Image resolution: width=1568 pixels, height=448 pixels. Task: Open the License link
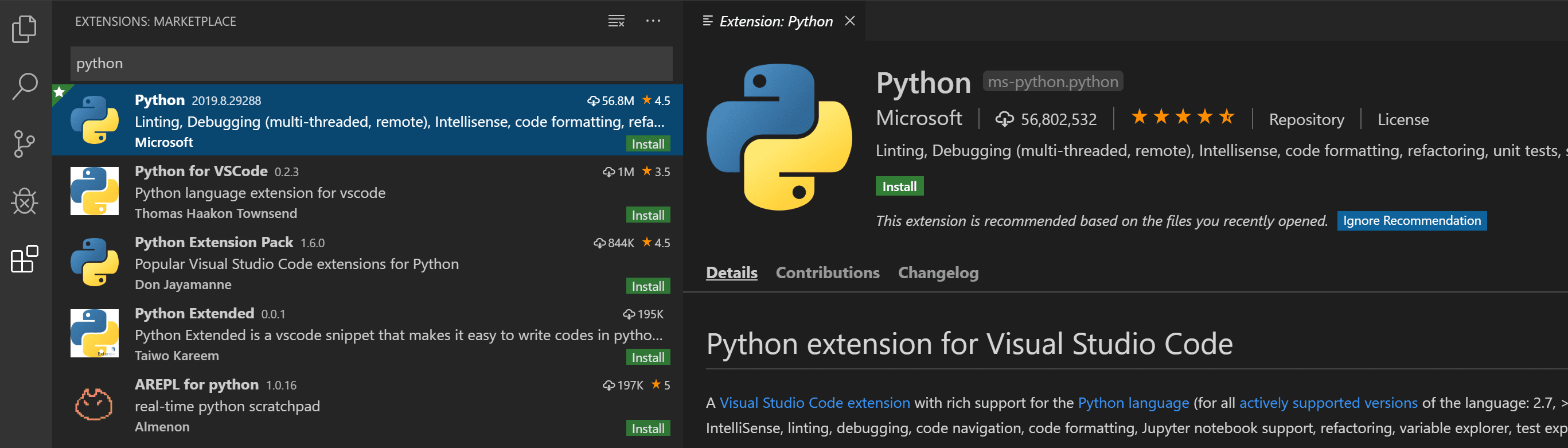pyautogui.click(x=1402, y=119)
